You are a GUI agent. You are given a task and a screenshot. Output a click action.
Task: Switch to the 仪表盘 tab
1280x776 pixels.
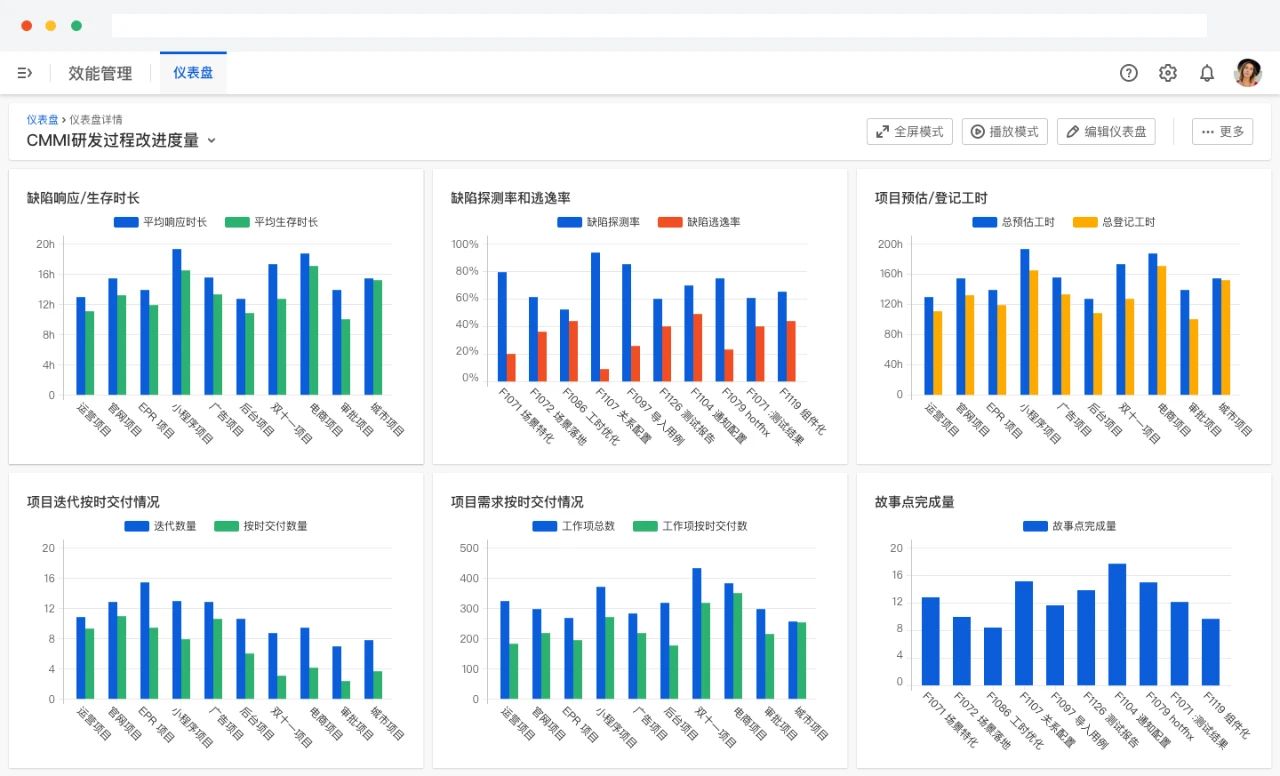point(192,72)
